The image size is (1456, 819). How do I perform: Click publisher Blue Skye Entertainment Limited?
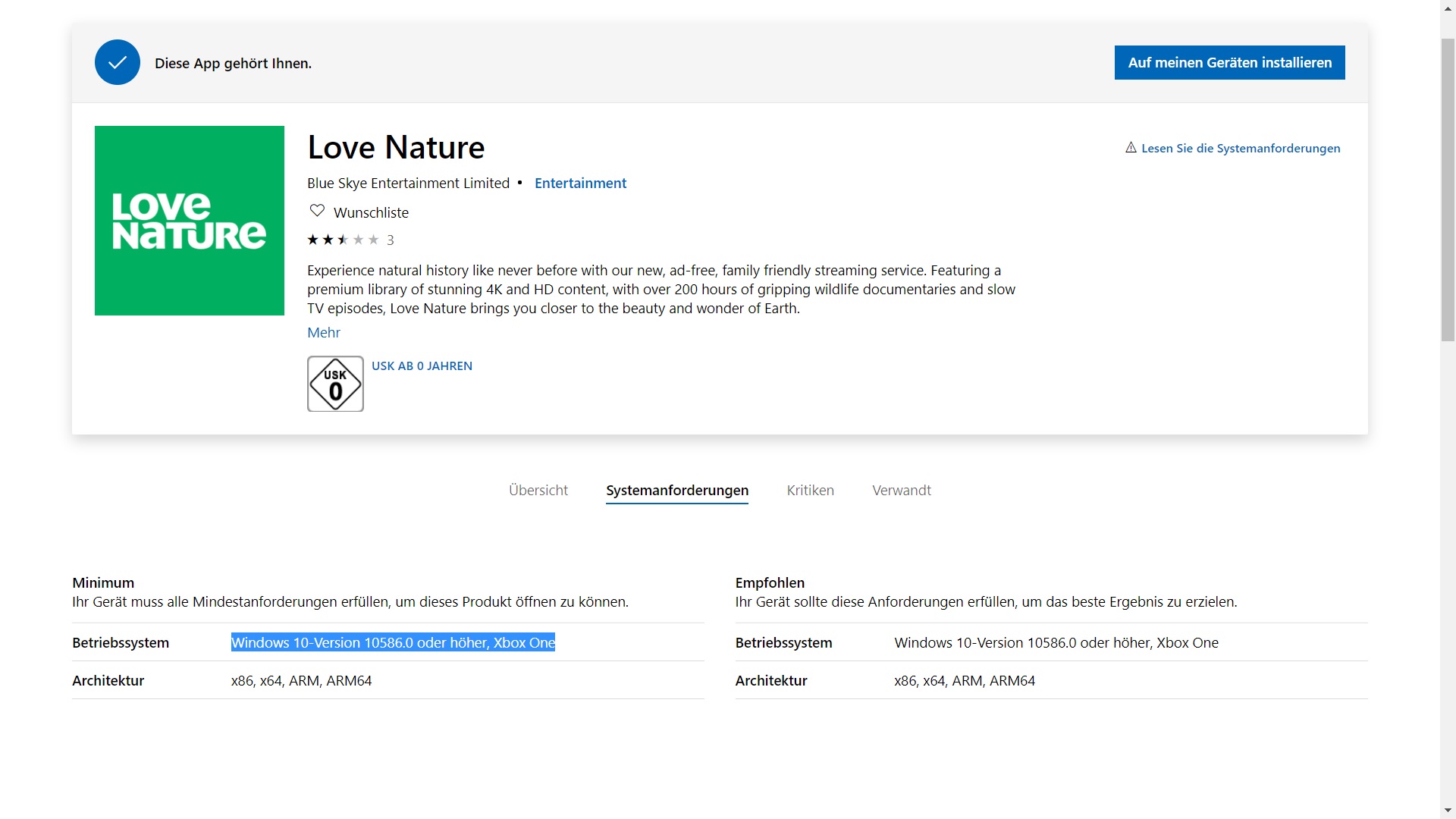click(x=408, y=183)
